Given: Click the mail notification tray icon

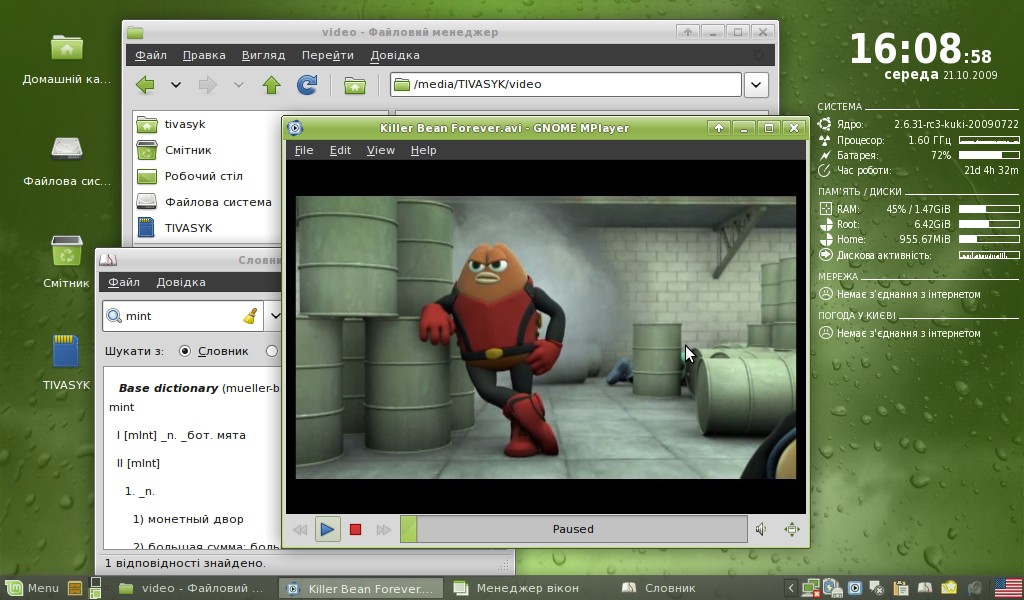Looking at the screenshot, I should pyautogui.click(x=948, y=588).
